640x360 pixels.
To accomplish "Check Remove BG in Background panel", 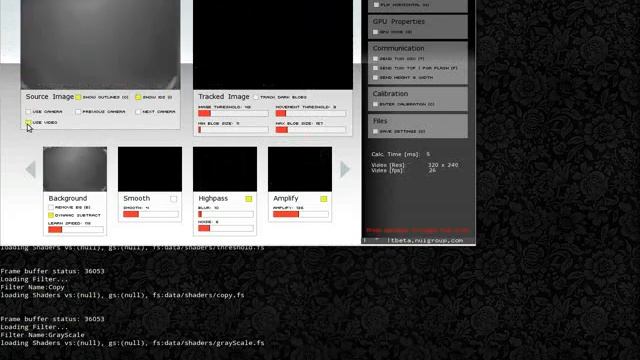I will click(x=51, y=207).
